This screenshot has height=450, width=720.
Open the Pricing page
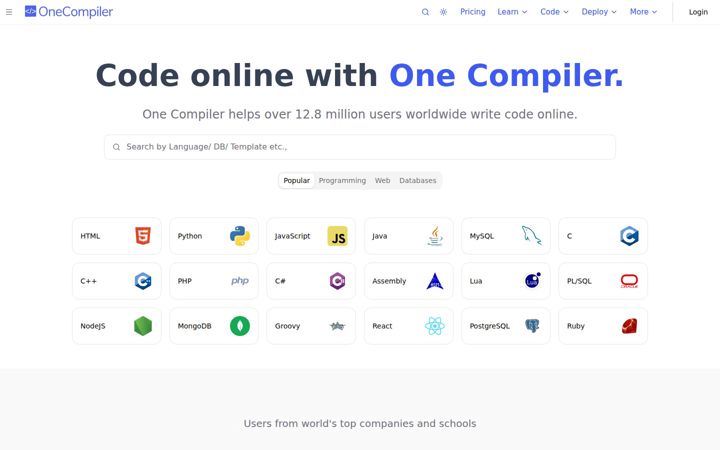coord(472,12)
